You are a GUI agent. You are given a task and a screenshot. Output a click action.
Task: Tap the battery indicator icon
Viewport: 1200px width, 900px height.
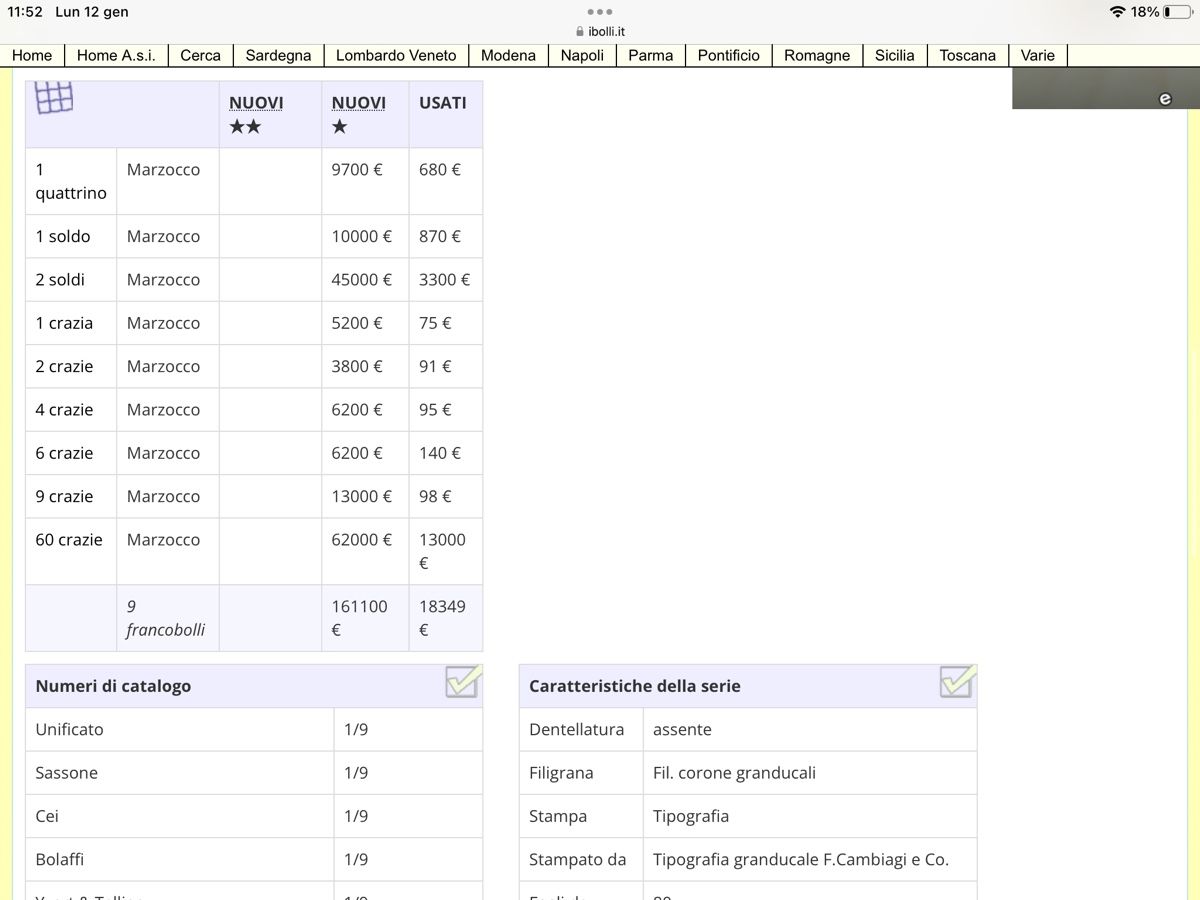[1177, 12]
